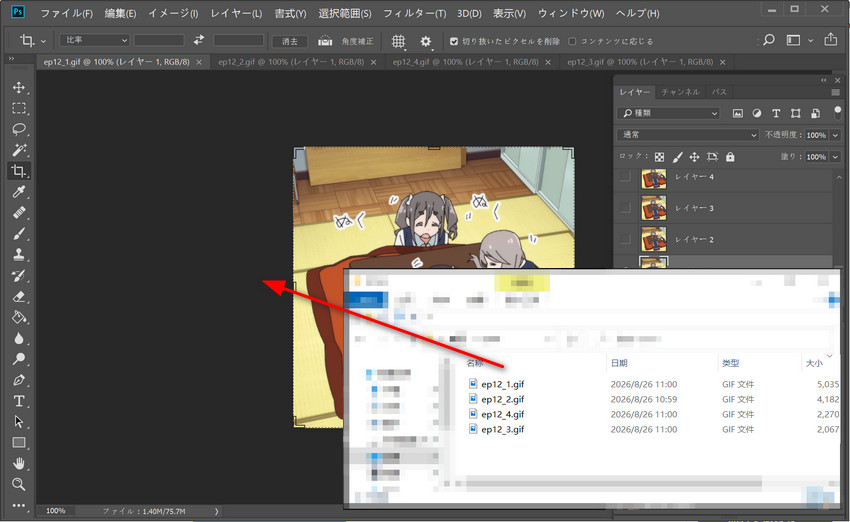850x522 pixels.
Task: Select the Rectangle shape tool
Action: click(x=19, y=443)
